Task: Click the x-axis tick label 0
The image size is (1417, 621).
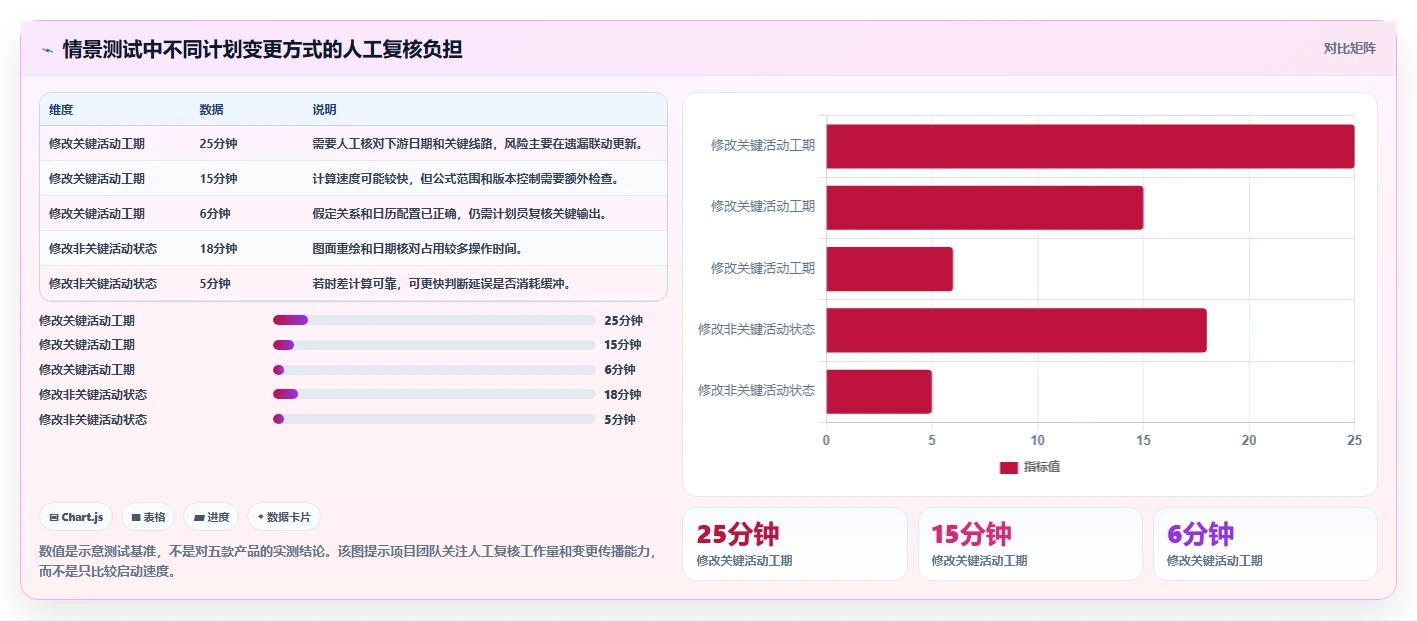Action: pos(826,440)
